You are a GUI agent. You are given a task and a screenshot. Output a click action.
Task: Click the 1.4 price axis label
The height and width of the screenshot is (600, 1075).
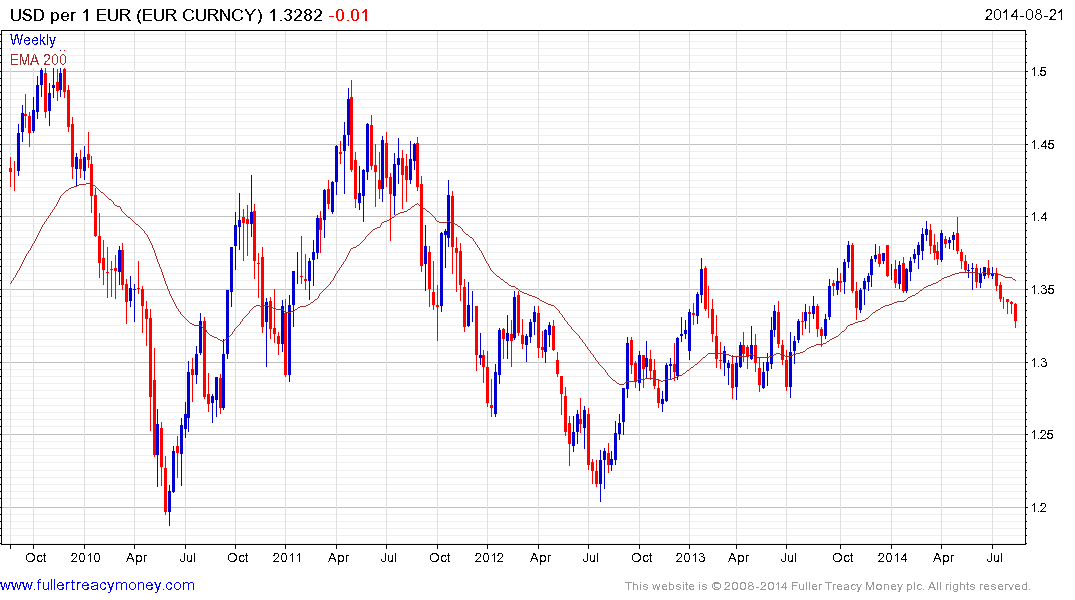(x=1039, y=217)
